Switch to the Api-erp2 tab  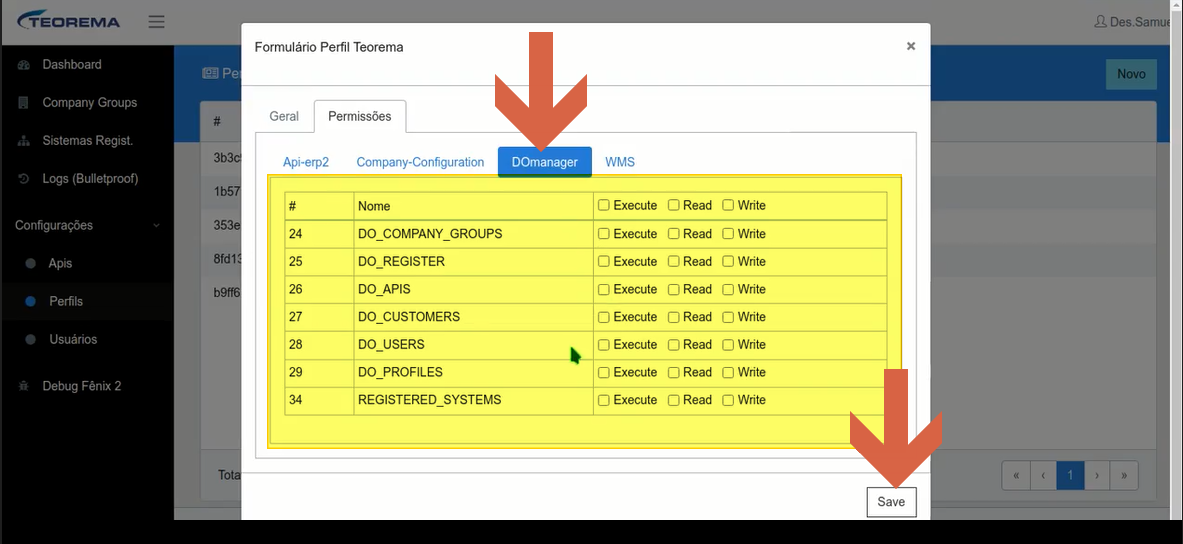click(x=306, y=161)
